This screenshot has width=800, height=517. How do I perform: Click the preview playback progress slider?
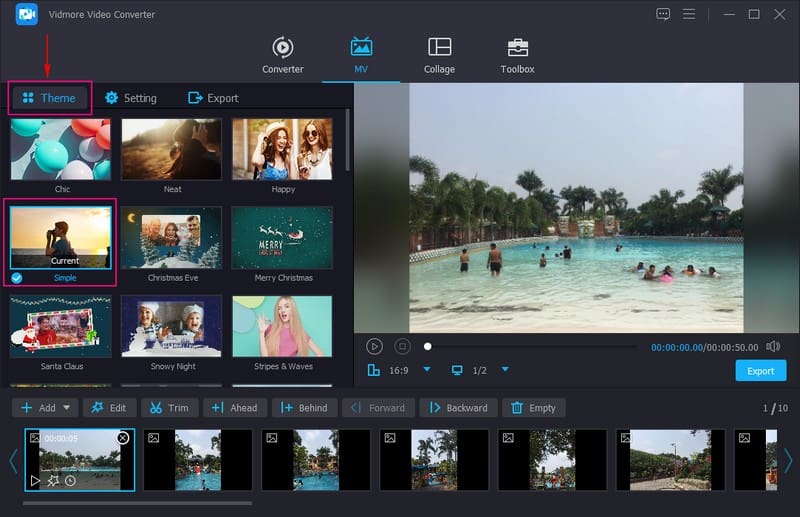click(x=530, y=346)
